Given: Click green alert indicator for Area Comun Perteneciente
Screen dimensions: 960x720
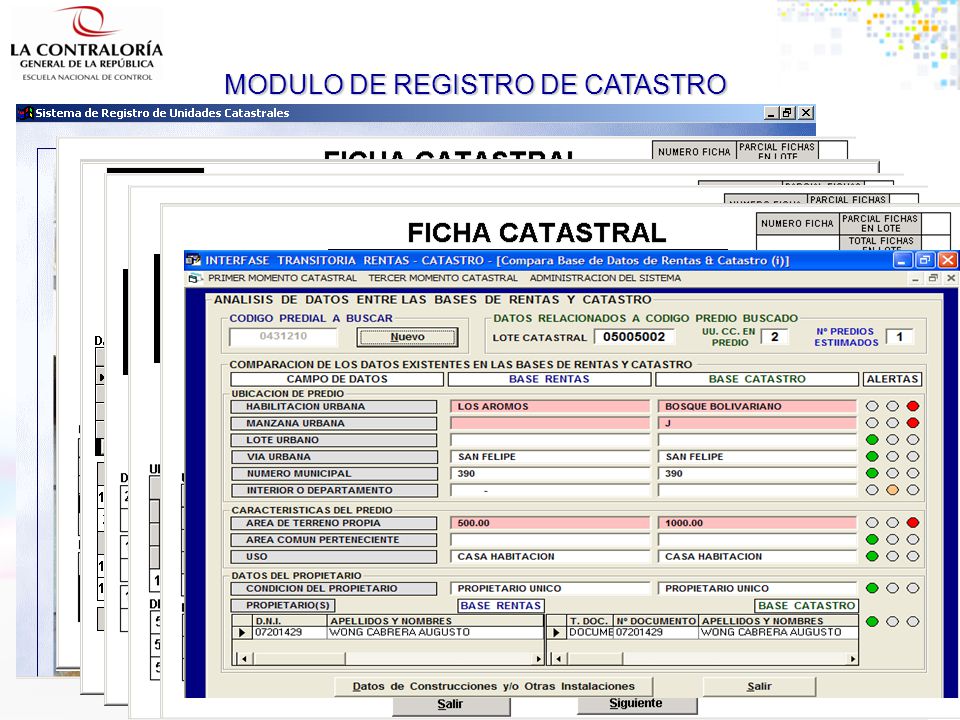Looking at the screenshot, I should tap(872, 539).
